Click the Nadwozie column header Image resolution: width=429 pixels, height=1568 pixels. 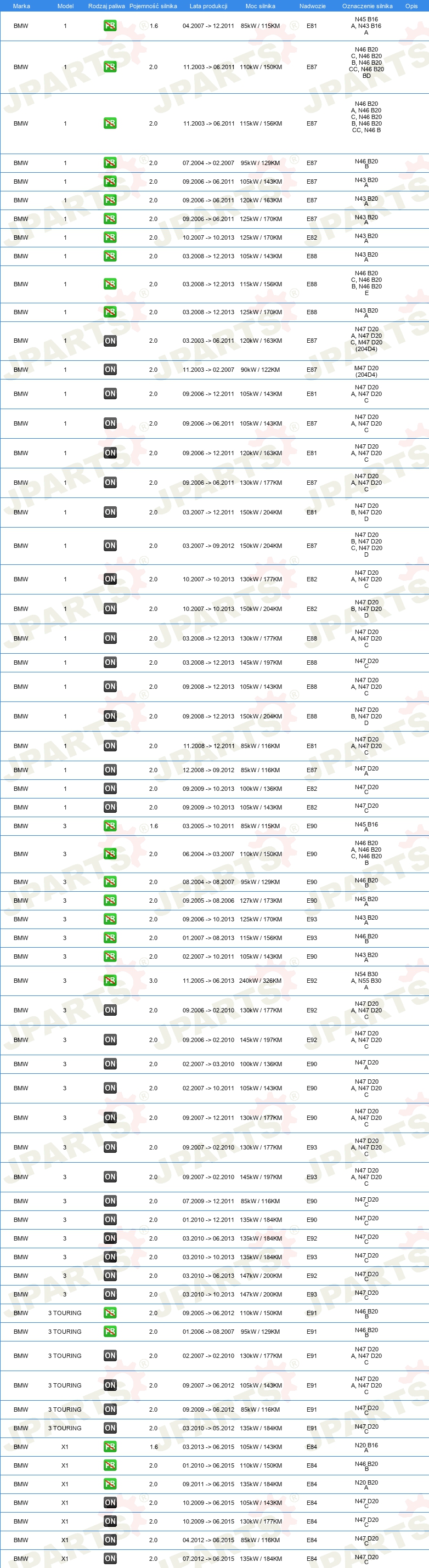312,6
